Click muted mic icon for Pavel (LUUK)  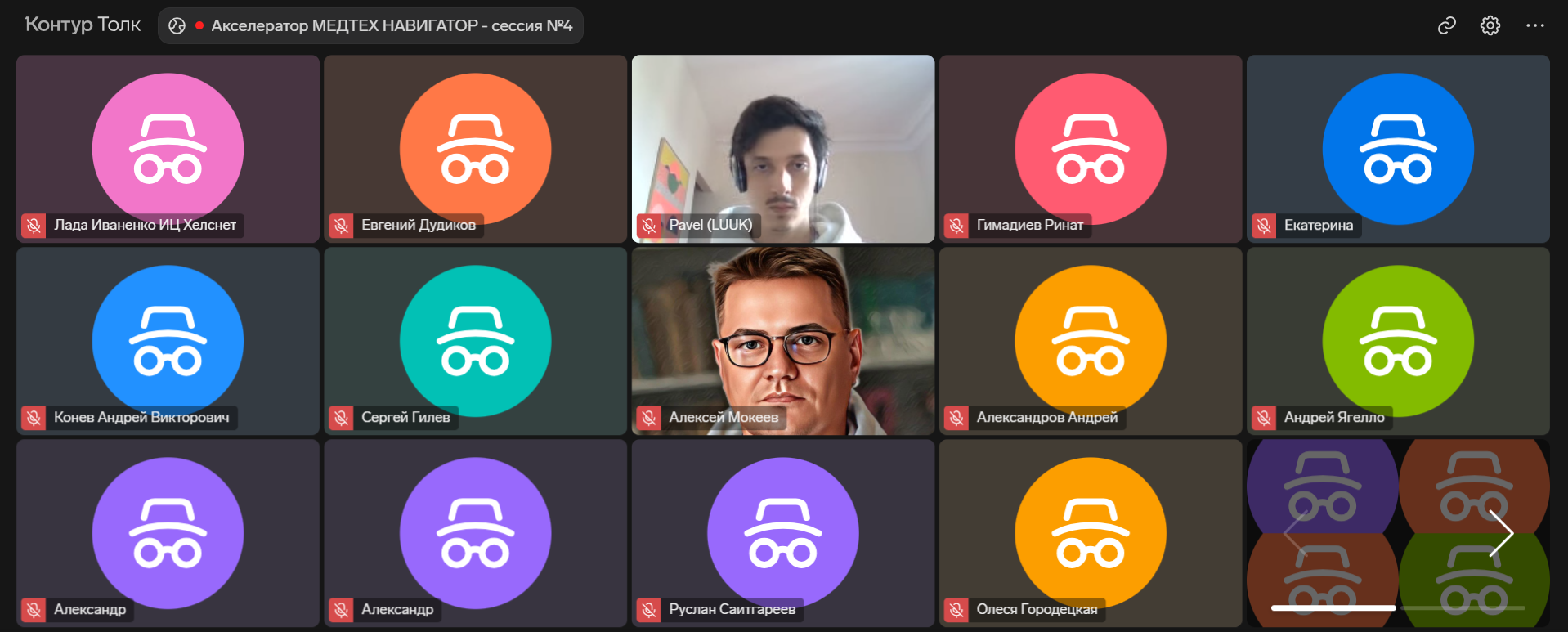pos(649,225)
